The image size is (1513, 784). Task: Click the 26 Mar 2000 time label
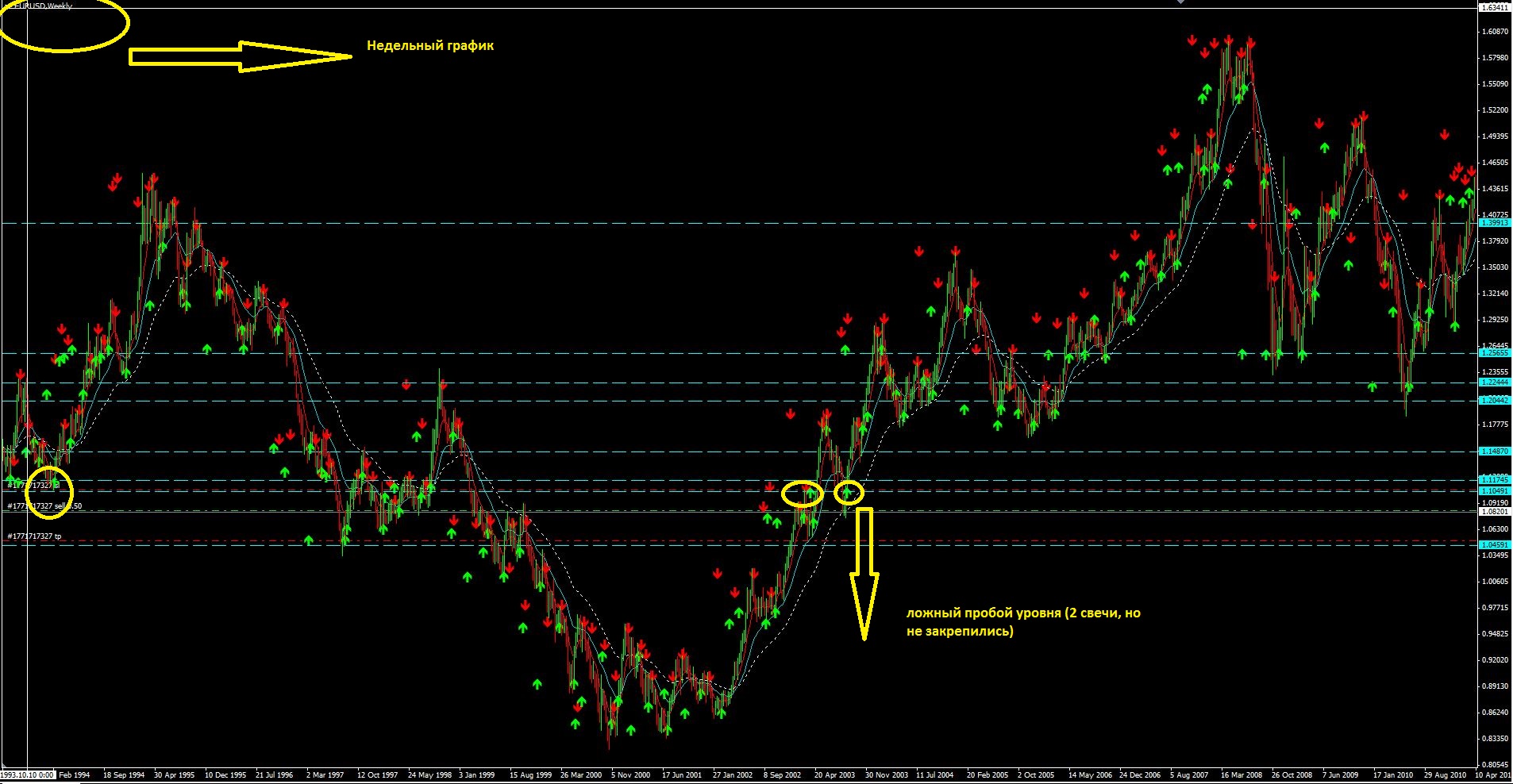(581, 775)
